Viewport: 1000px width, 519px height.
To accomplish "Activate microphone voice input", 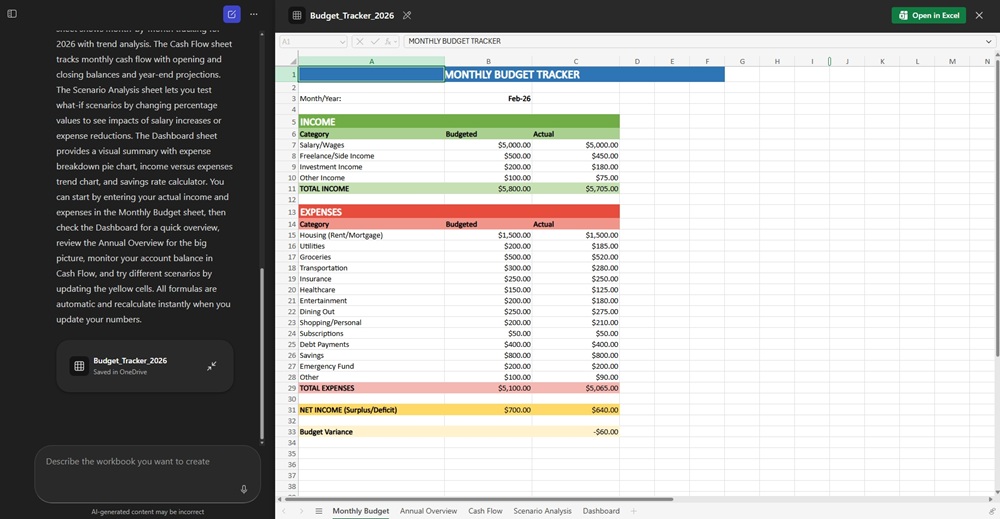I will 244,489.
